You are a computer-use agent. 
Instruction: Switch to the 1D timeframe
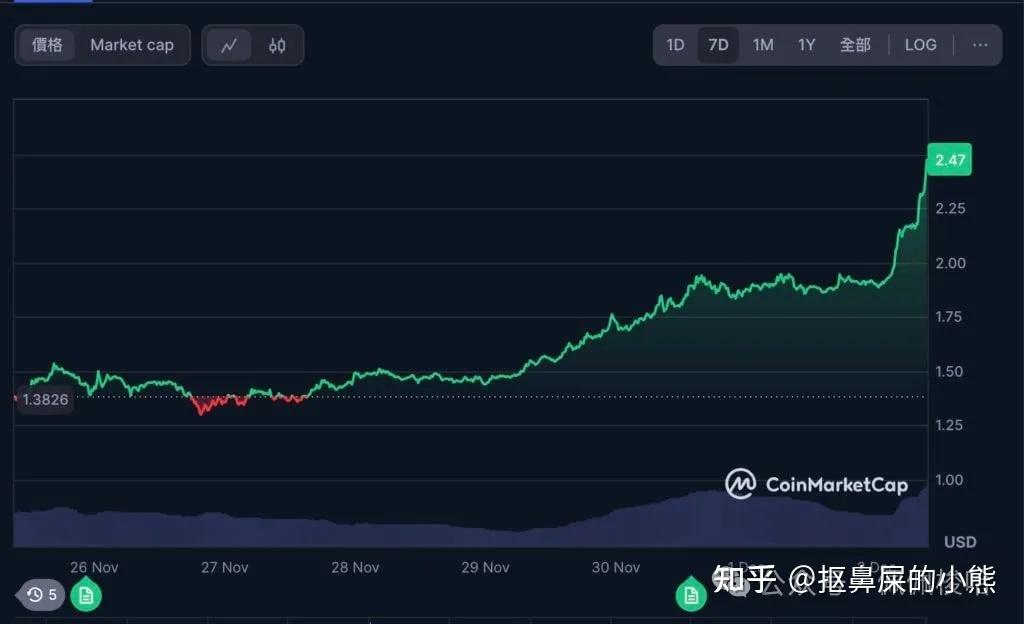pyautogui.click(x=675, y=45)
